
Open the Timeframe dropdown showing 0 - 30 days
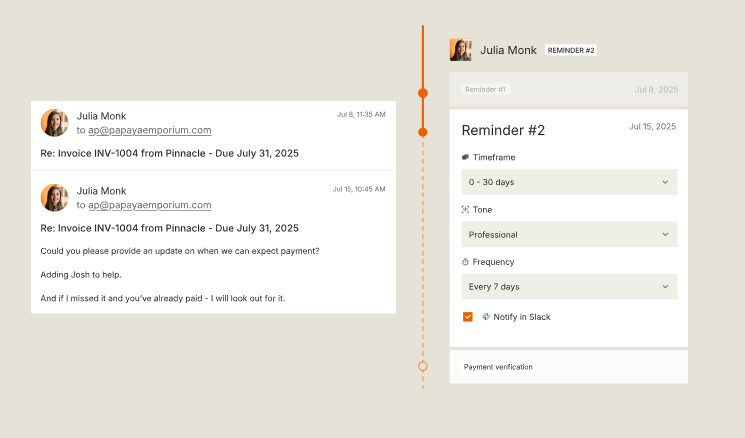coord(569,182)
